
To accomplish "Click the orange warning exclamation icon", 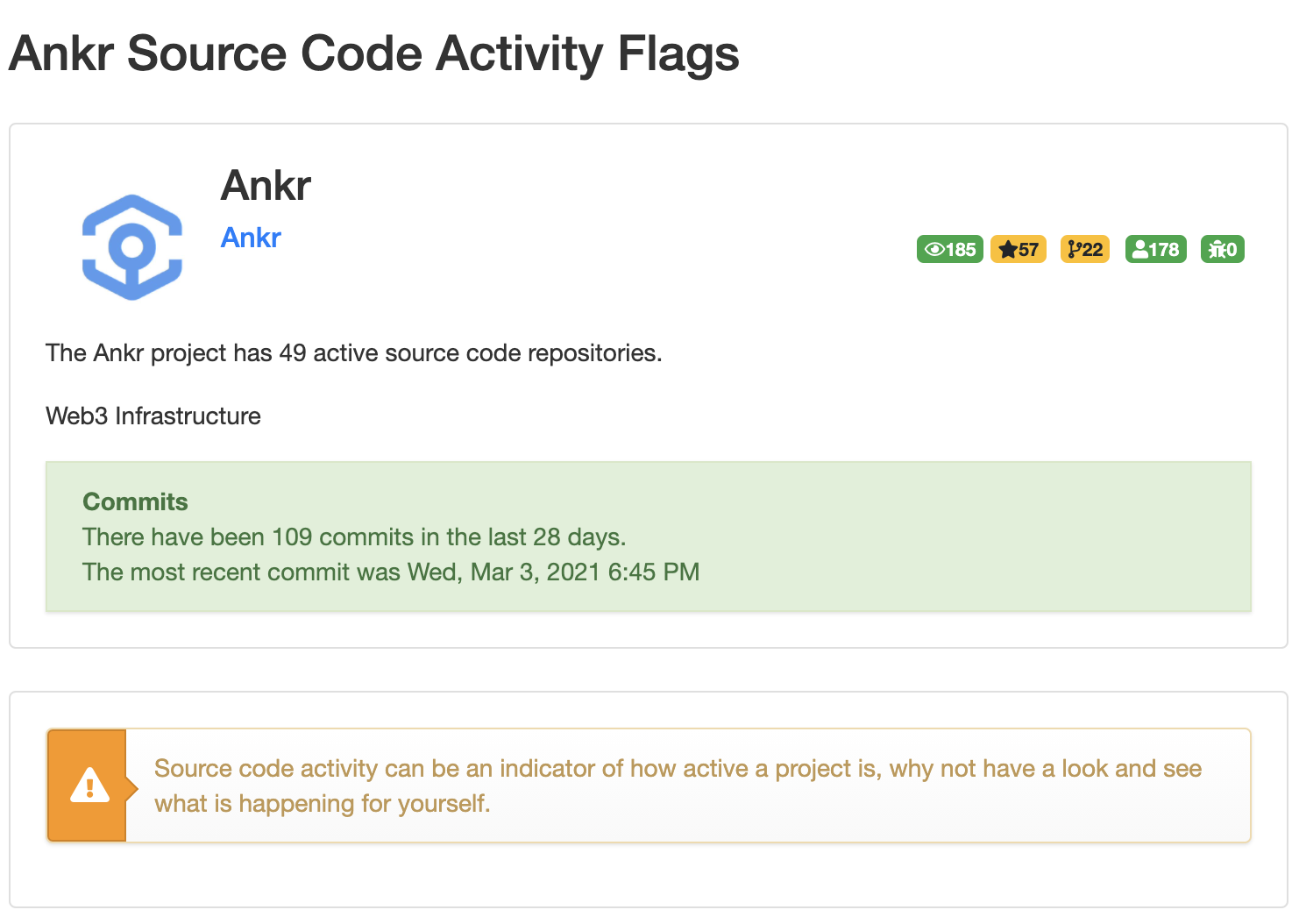I will point(89,785).
